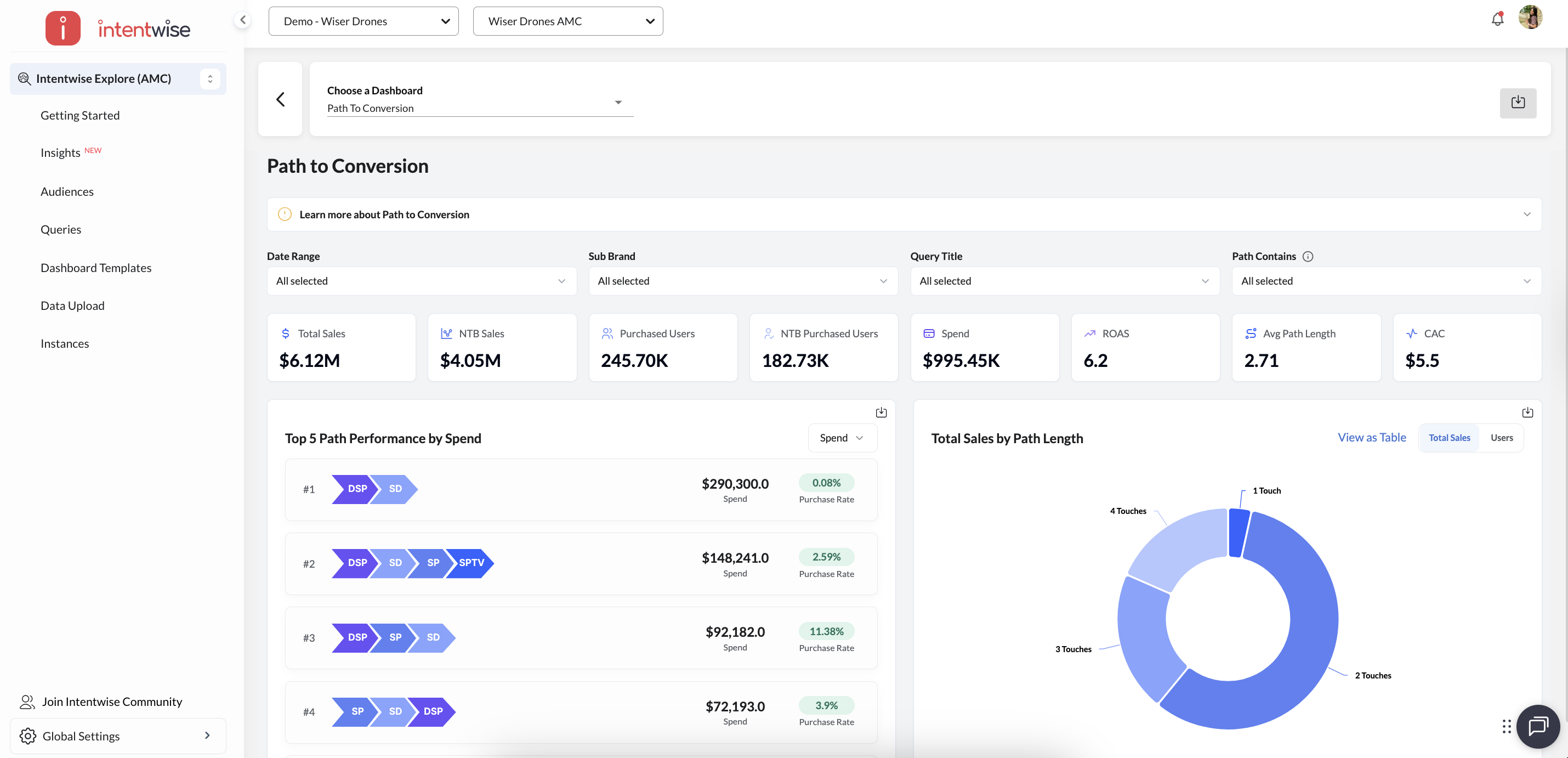Open Dashboard Templates in the sidebar
This screenshot has height=758, width=1568.
[95, 267]
